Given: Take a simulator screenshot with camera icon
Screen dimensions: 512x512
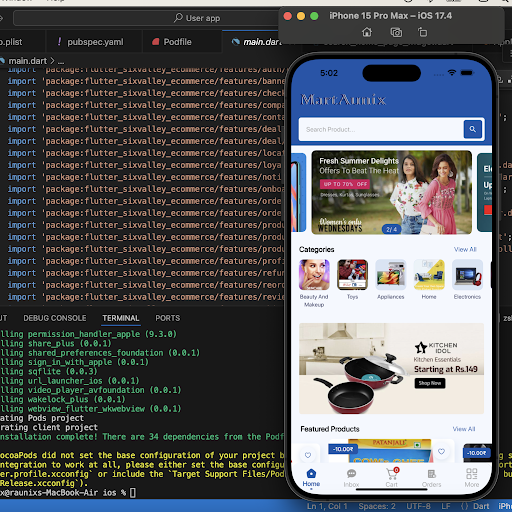Looking at the screenshot, I should coord(396,32).
